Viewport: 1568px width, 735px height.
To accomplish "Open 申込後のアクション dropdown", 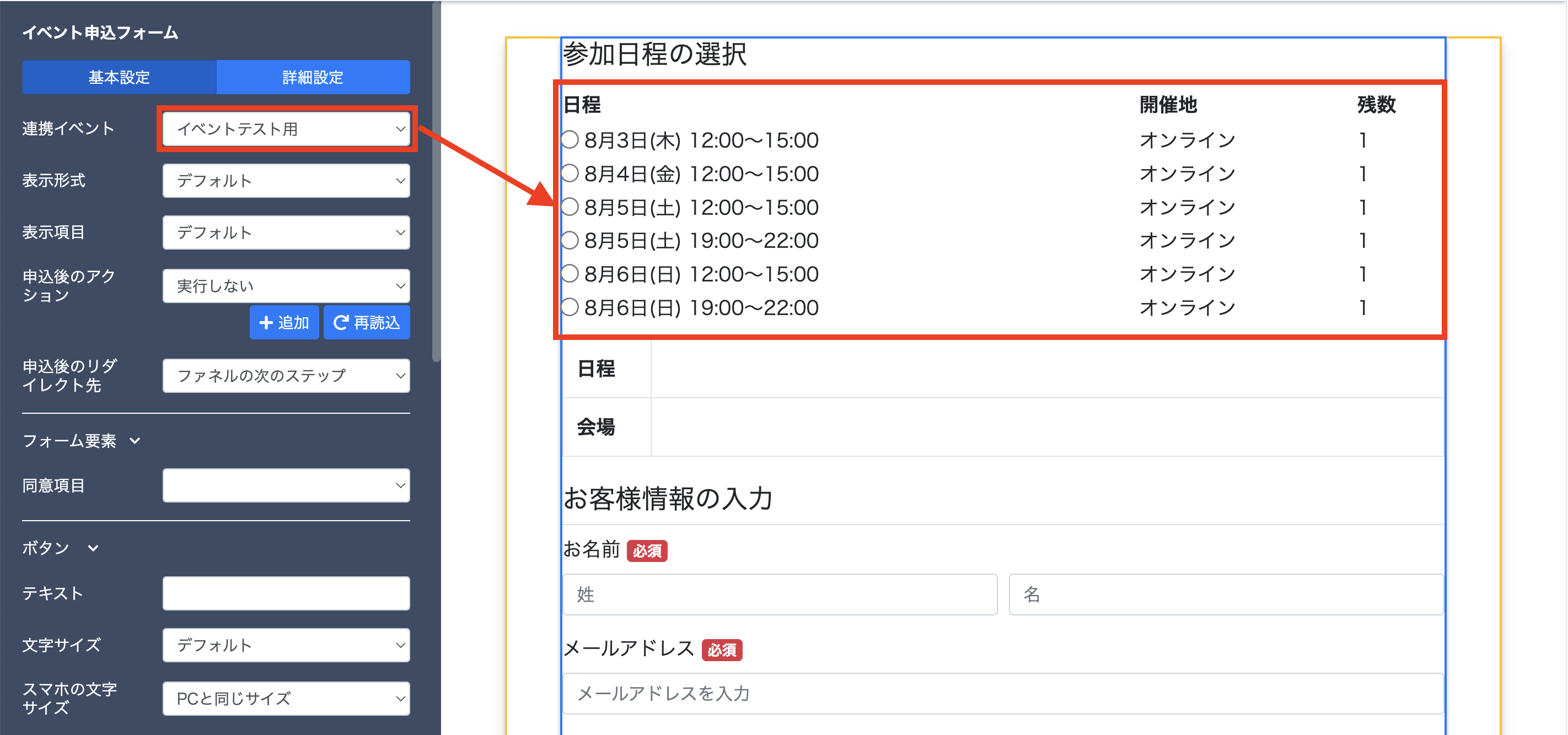I will [286, 286].
